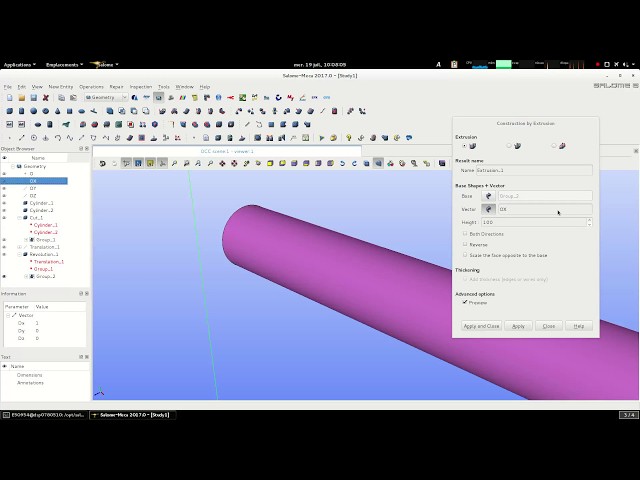This screenshot has width=640, height=480.
Task: Click the Apply button
Action: click(x=518, y=326)
